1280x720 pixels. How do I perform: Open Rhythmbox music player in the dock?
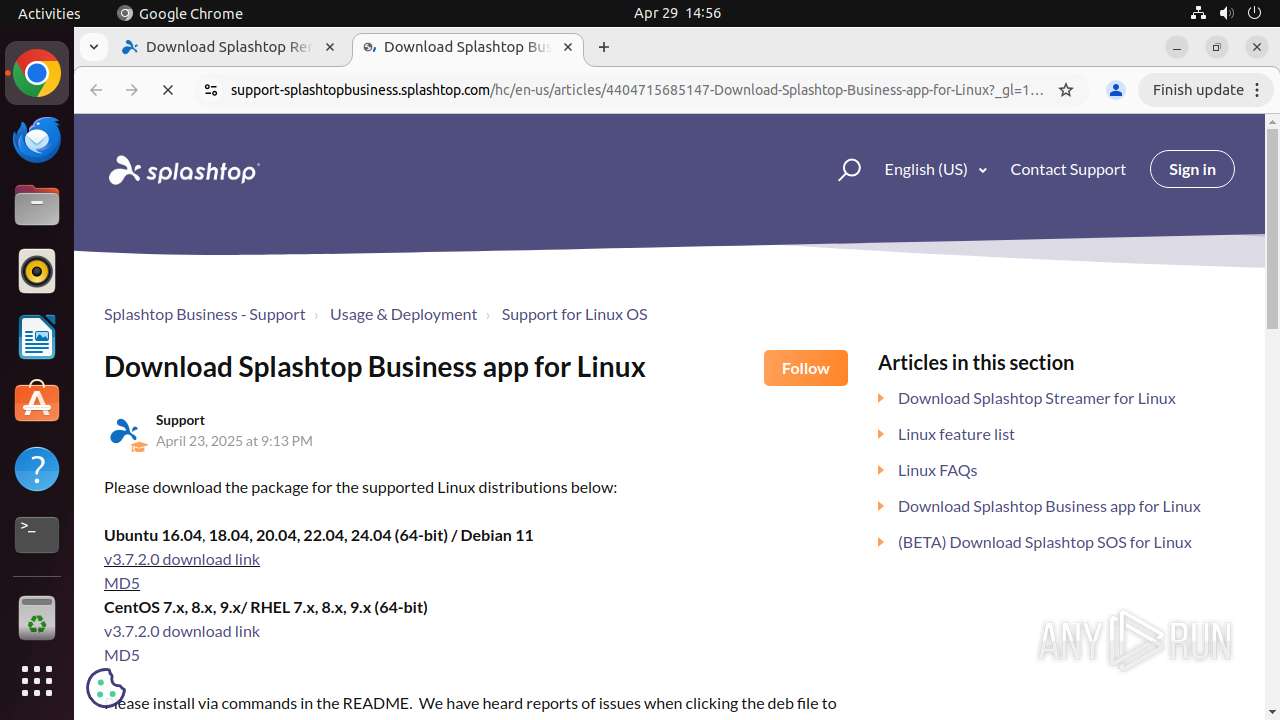37,271
